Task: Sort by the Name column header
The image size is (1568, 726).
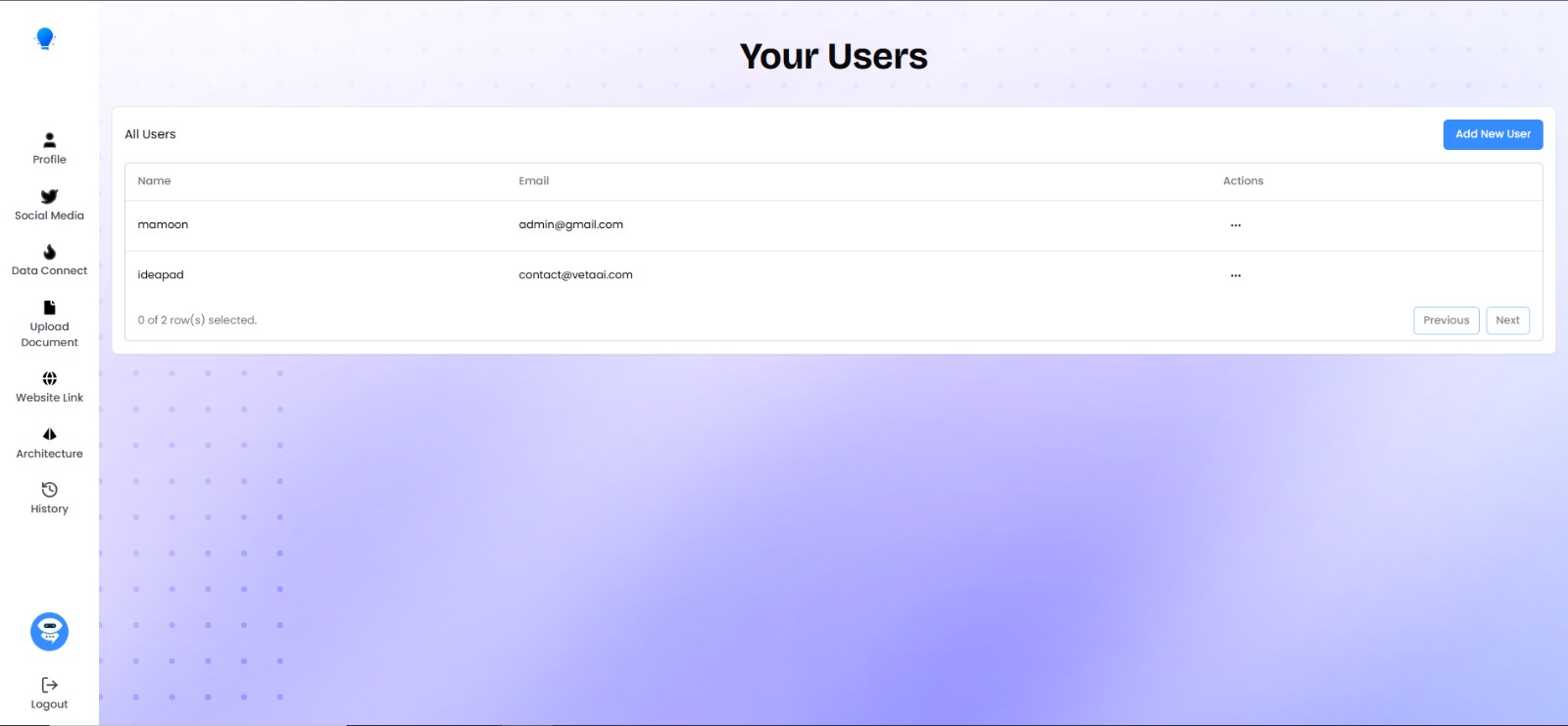Action: 154,181
